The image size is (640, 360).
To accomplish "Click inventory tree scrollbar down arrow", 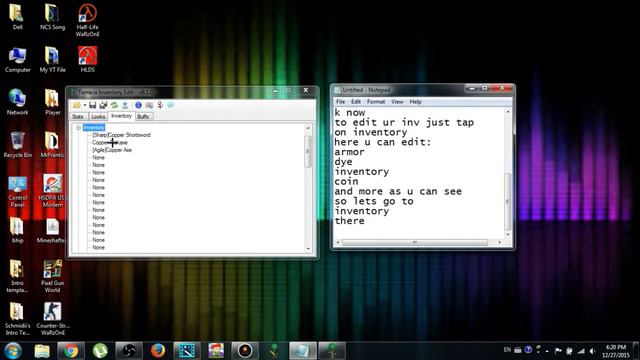I will coord(308,249).
